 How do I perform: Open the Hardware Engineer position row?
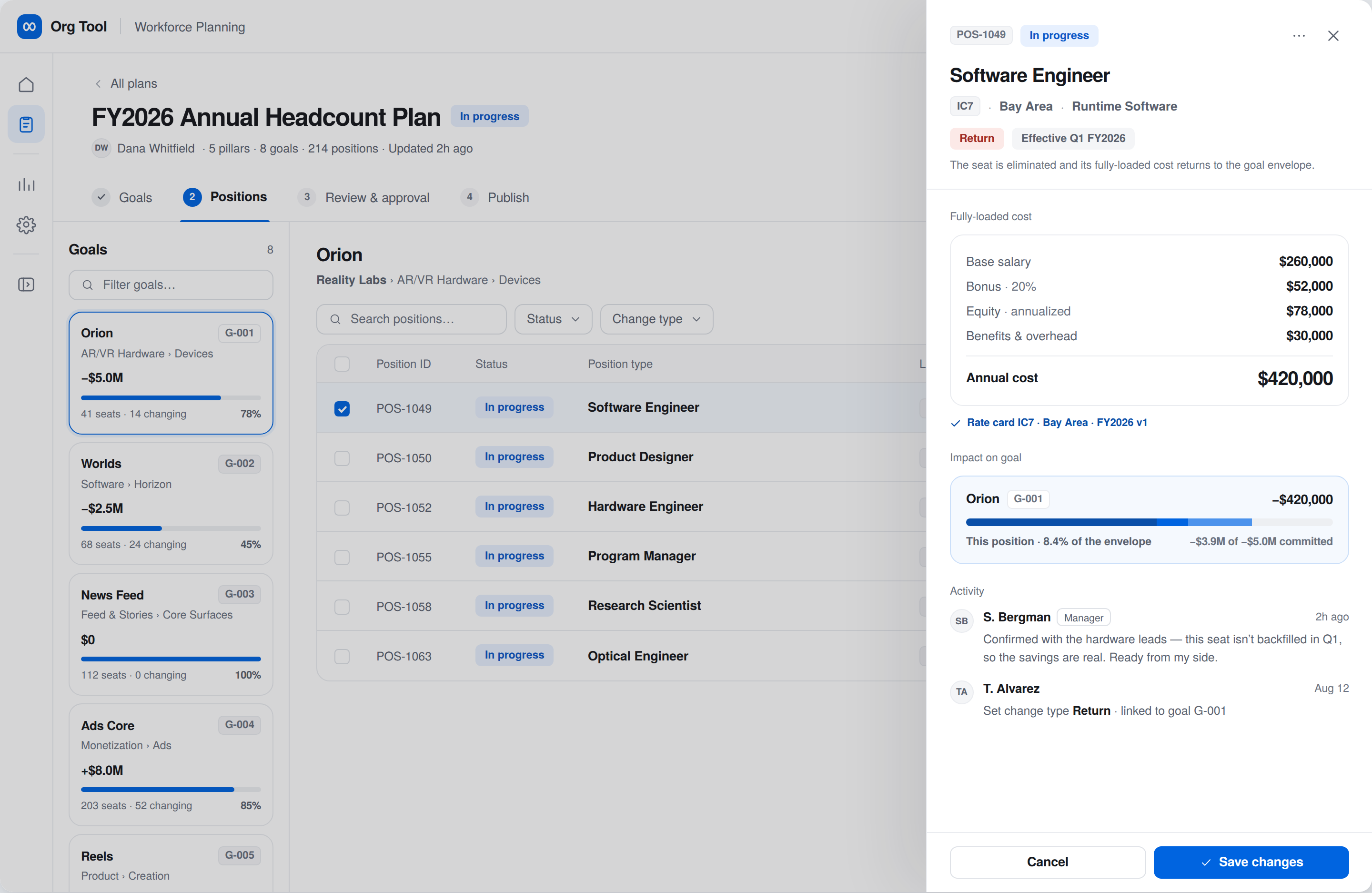(621, 507)
